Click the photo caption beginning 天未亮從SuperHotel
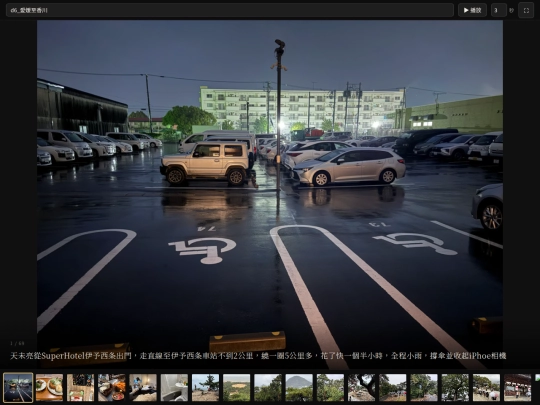The image size is (540, 405). tap(258, 356)
